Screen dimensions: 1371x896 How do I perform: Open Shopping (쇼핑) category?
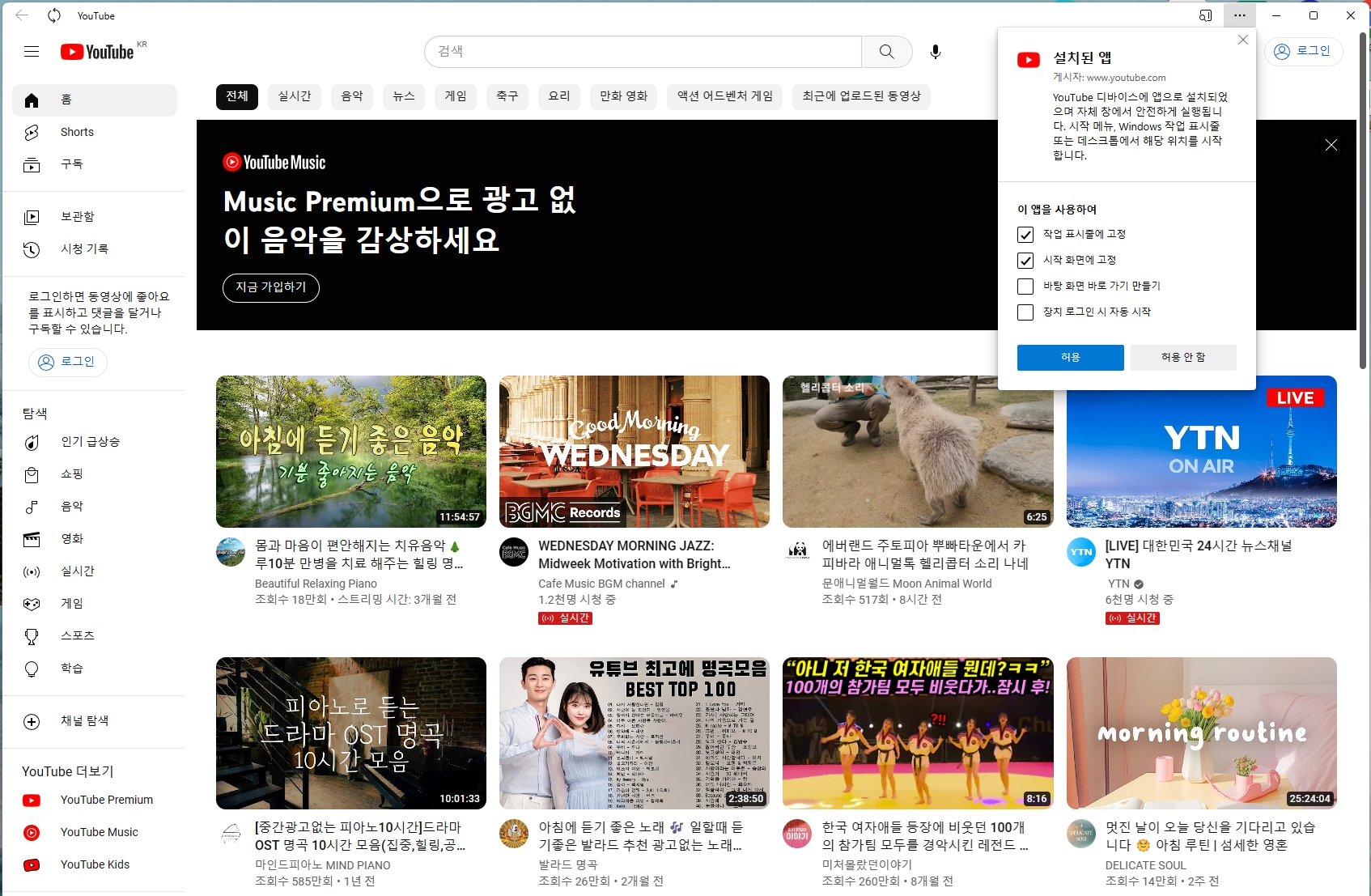pyautogui.click(x=95, y=474)
